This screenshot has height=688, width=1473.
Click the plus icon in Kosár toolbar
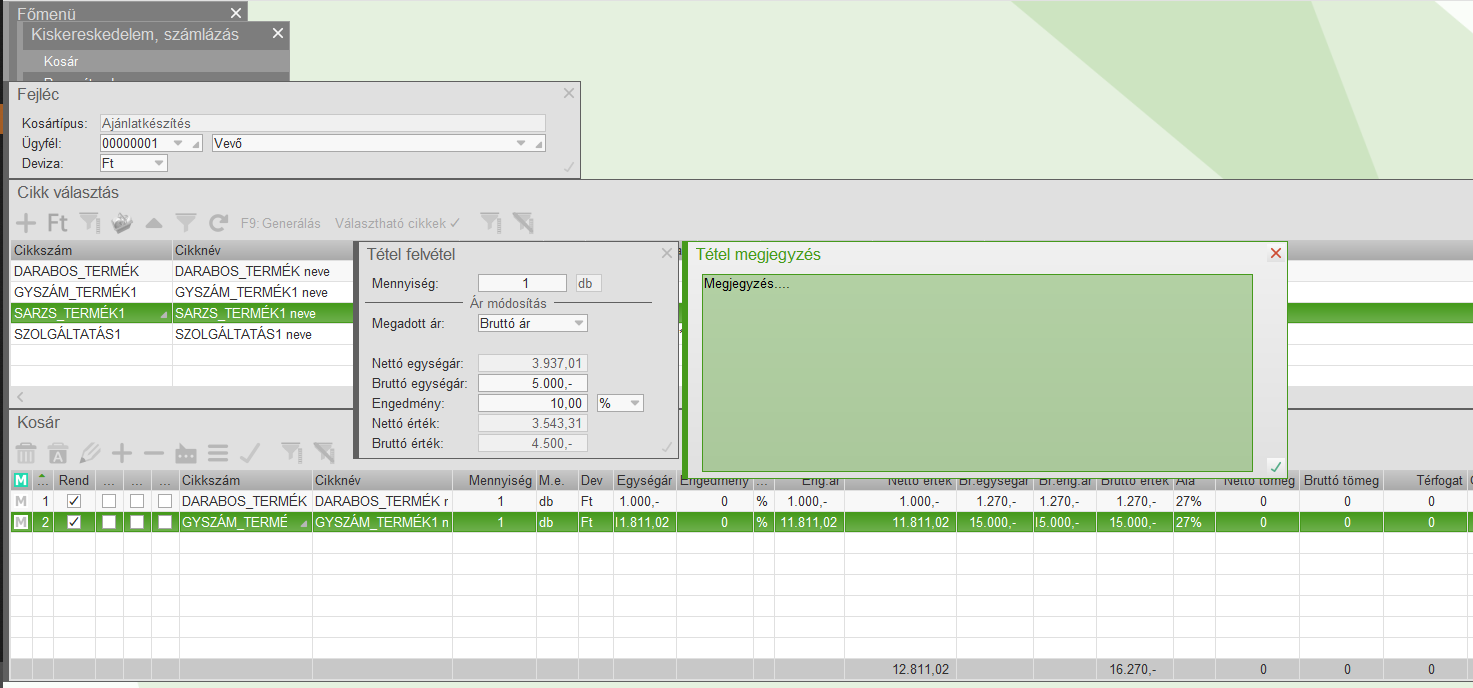(x=122, y=453)
